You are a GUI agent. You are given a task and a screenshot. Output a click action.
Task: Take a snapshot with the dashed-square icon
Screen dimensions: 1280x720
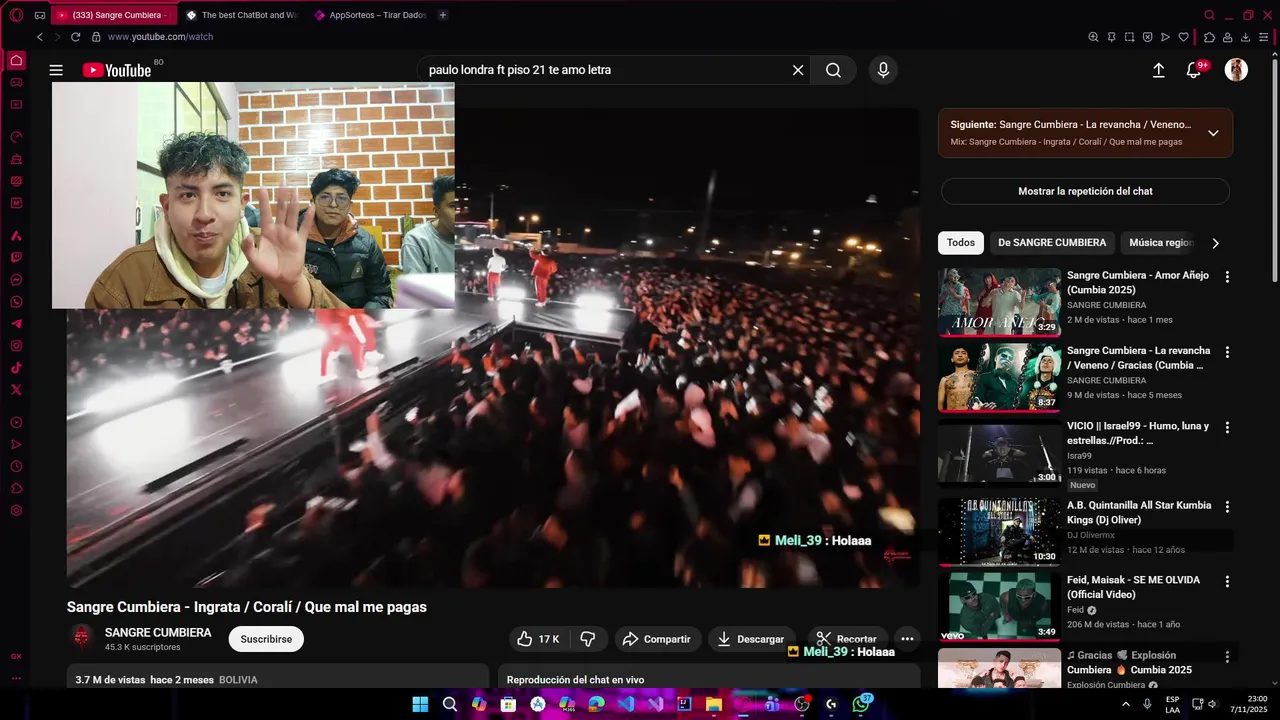click(1129, 37)
